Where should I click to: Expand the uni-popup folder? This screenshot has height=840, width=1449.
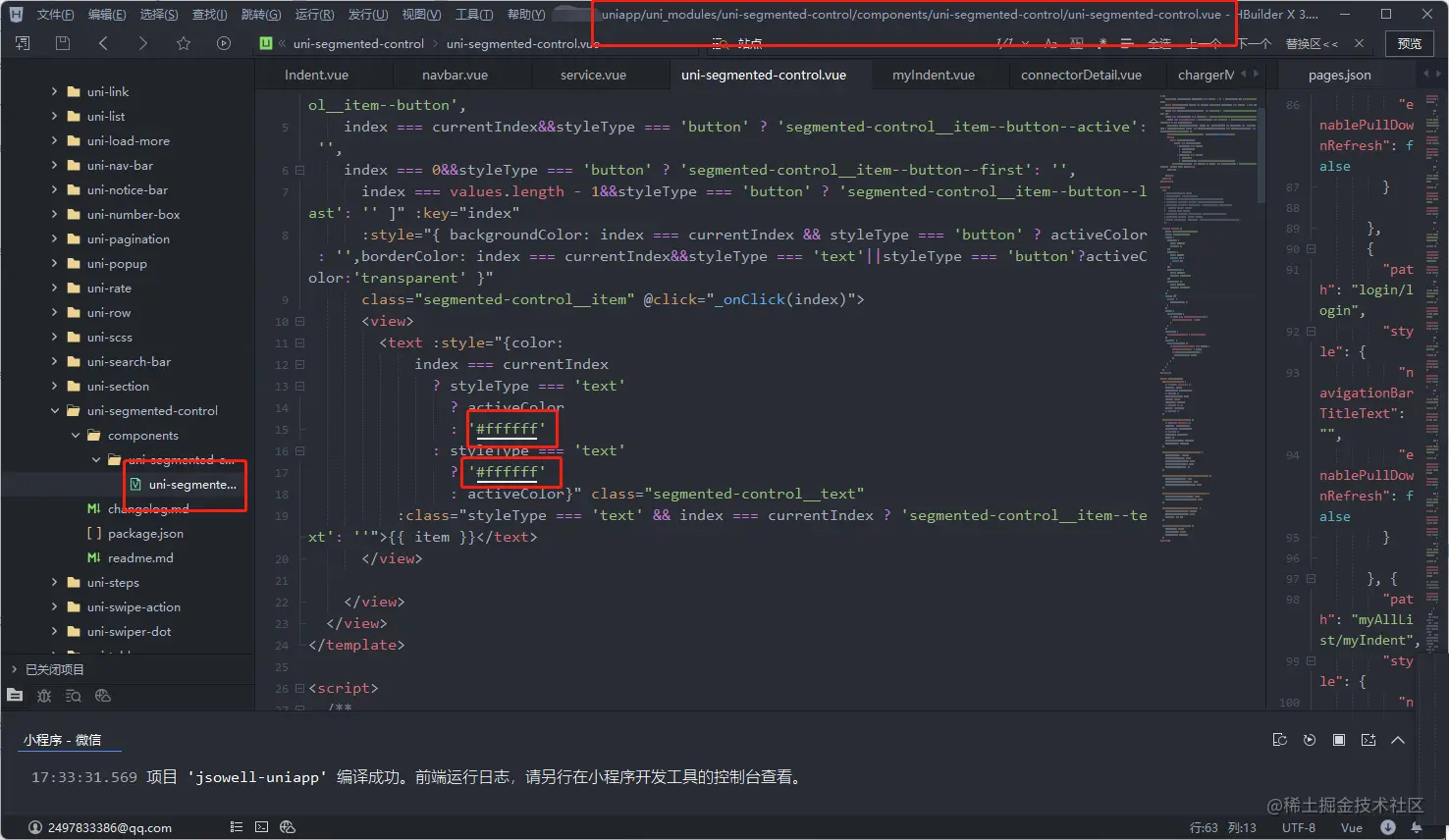pyautogui.click(x=54, y=263)
